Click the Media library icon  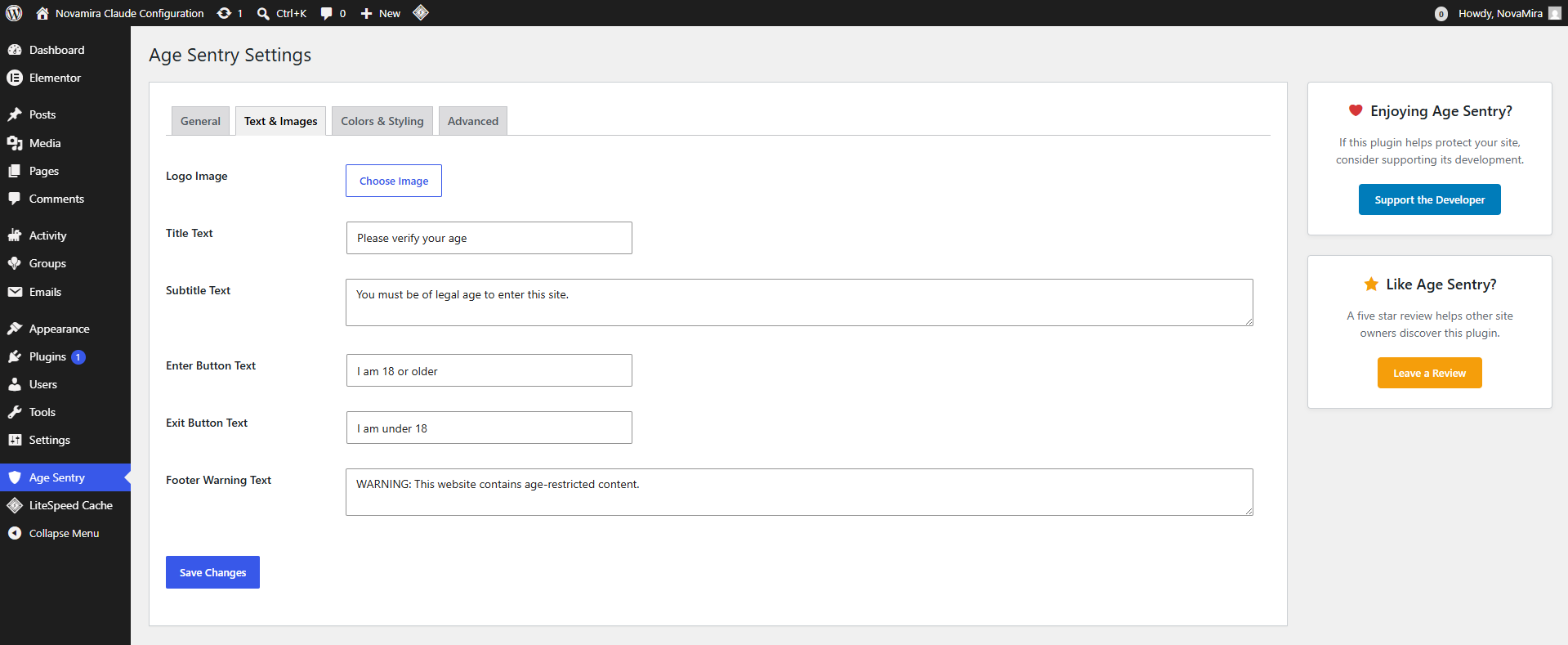coord(15,143)
